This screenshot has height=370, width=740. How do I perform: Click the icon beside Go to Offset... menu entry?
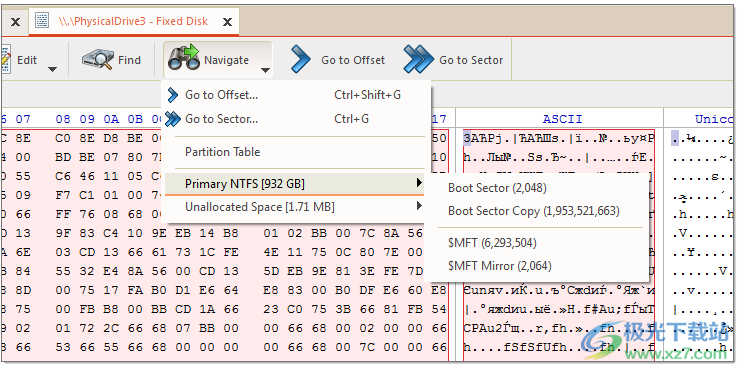173,95
